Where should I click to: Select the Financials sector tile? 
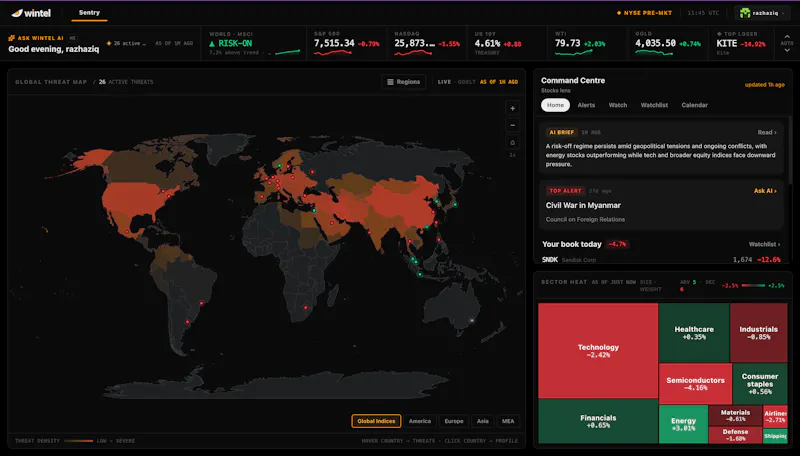598,421
